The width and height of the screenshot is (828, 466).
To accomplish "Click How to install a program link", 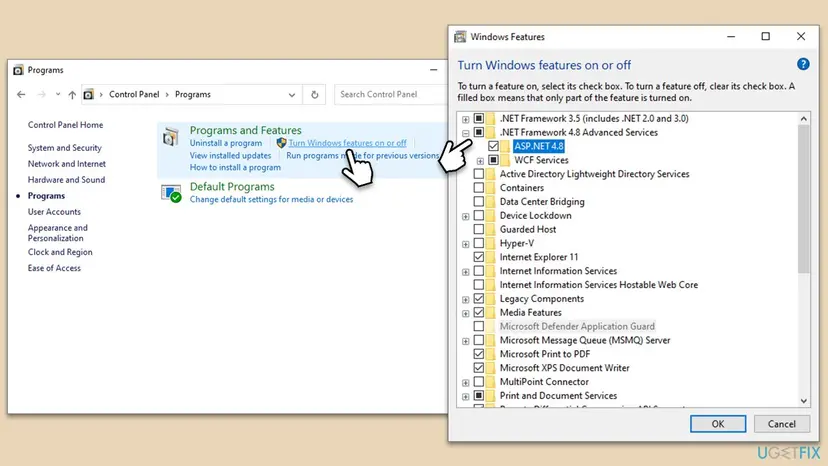I will [x=235, y=167].
